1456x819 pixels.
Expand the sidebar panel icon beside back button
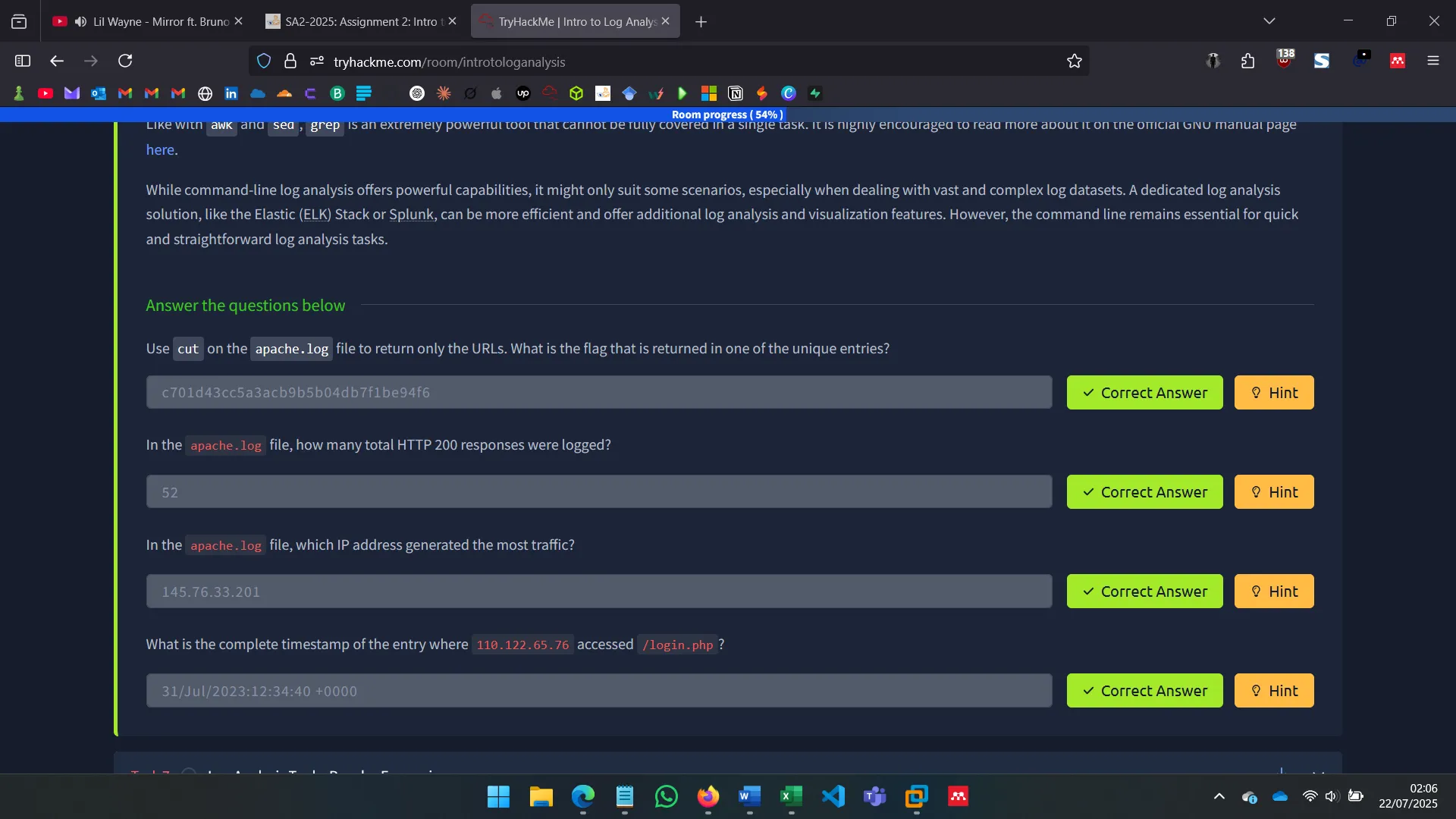pyautogui.click(x=22, y=61)
